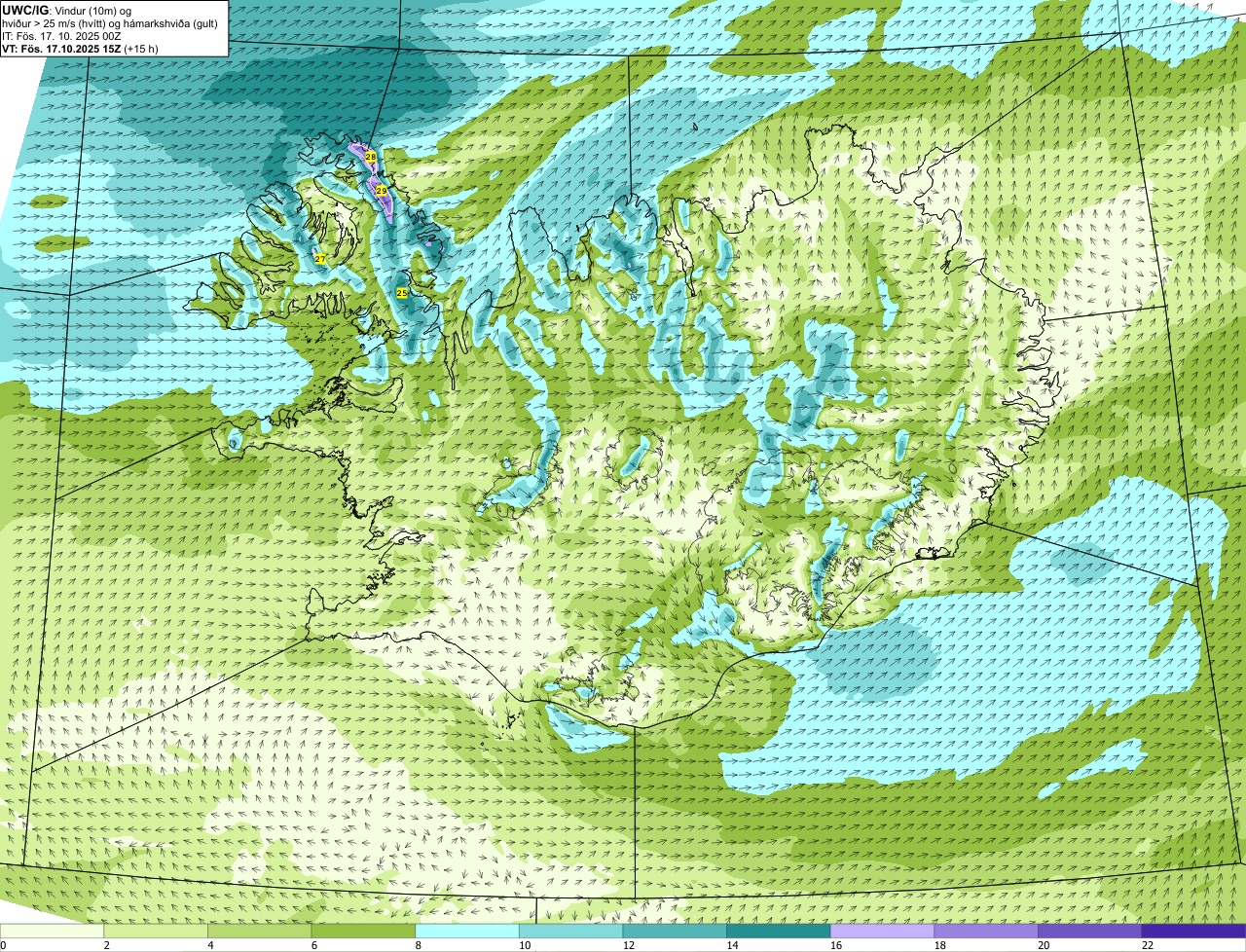Click the yellow gust label 25
The width and height of the screenshot is (1246, 952).
click(x=402, y=292)
